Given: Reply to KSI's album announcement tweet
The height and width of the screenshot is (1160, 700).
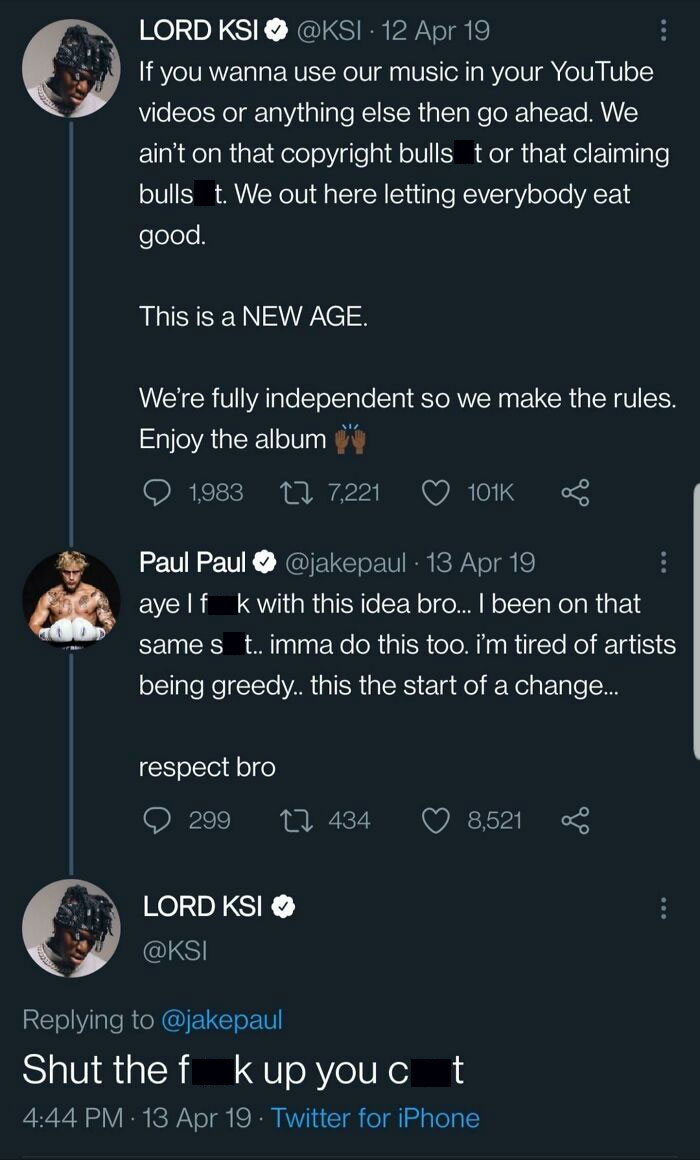Looking at the screenshot, I should pyautogui.click(x=156, y=492).
